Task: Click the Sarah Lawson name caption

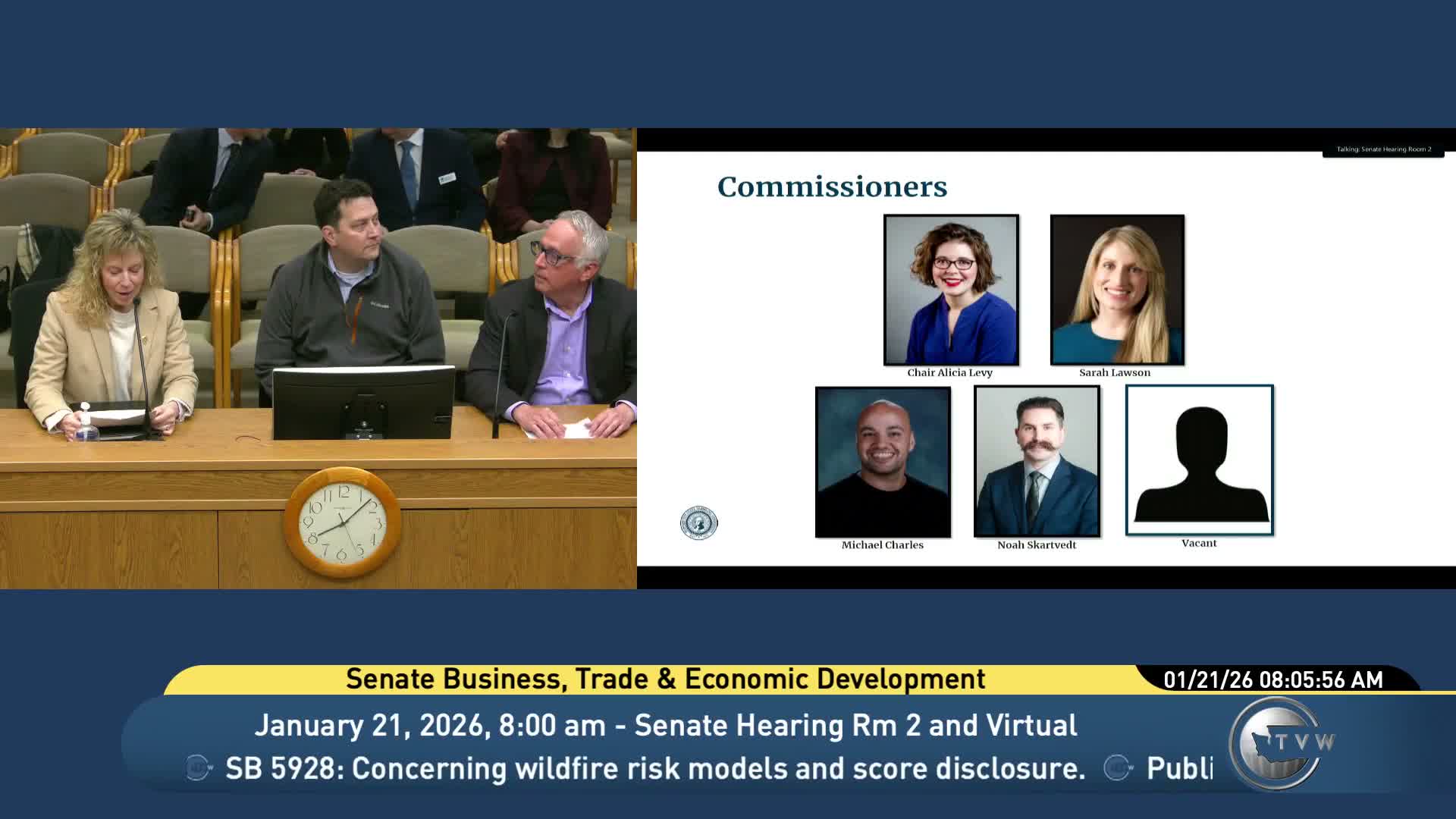Action: click(1115, 372)
